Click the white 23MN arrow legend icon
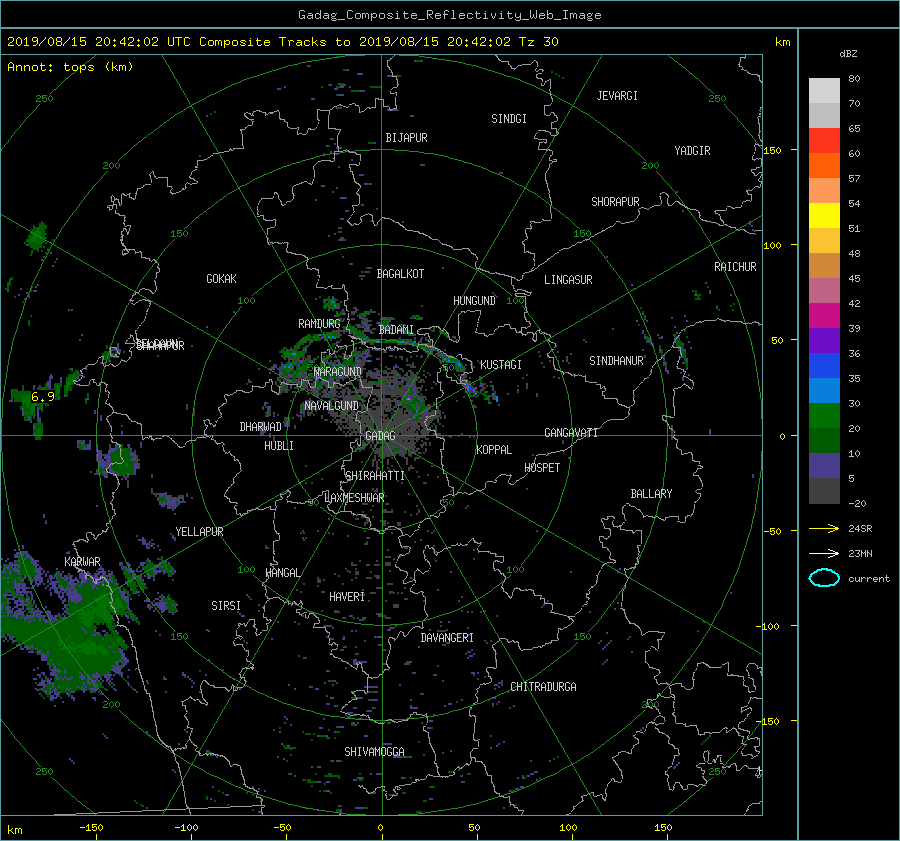The height and width of the screenshot is (841, 900). (824, 553)
